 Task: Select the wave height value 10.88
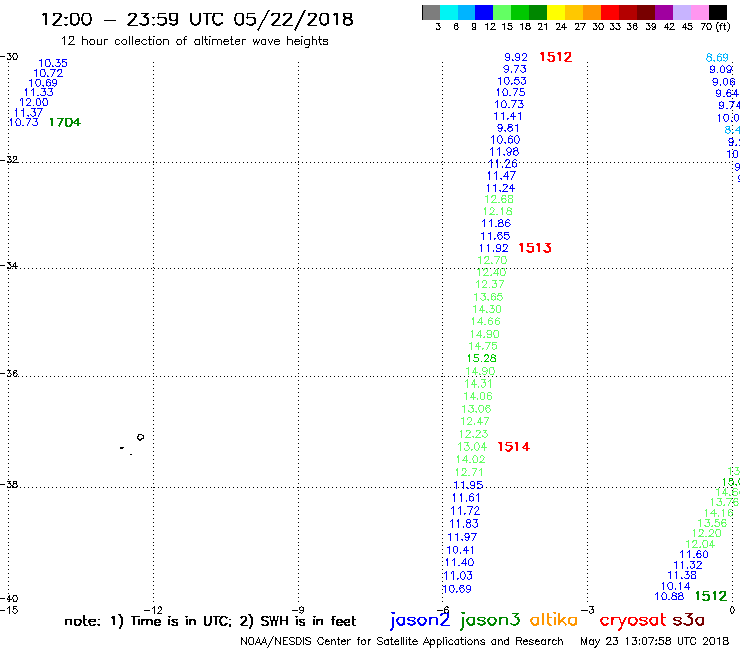(x=669, y=596)
